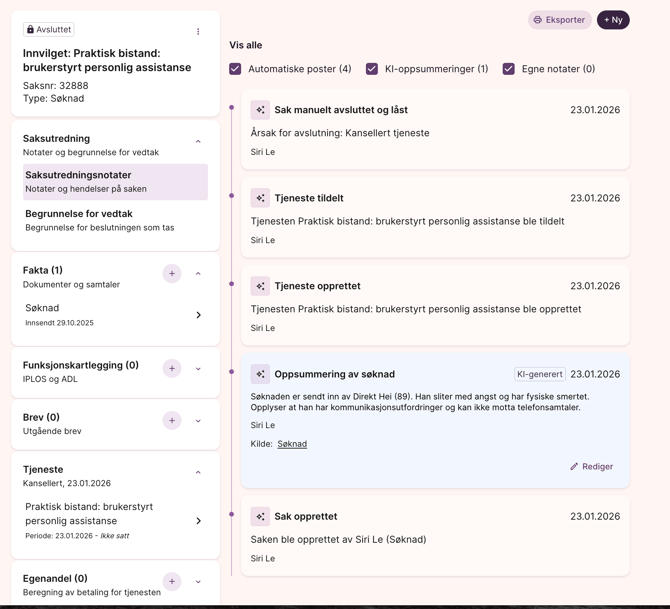Toggle Egne notater checkbox
This screenshot has width=670, height=609.
(508, 69)
